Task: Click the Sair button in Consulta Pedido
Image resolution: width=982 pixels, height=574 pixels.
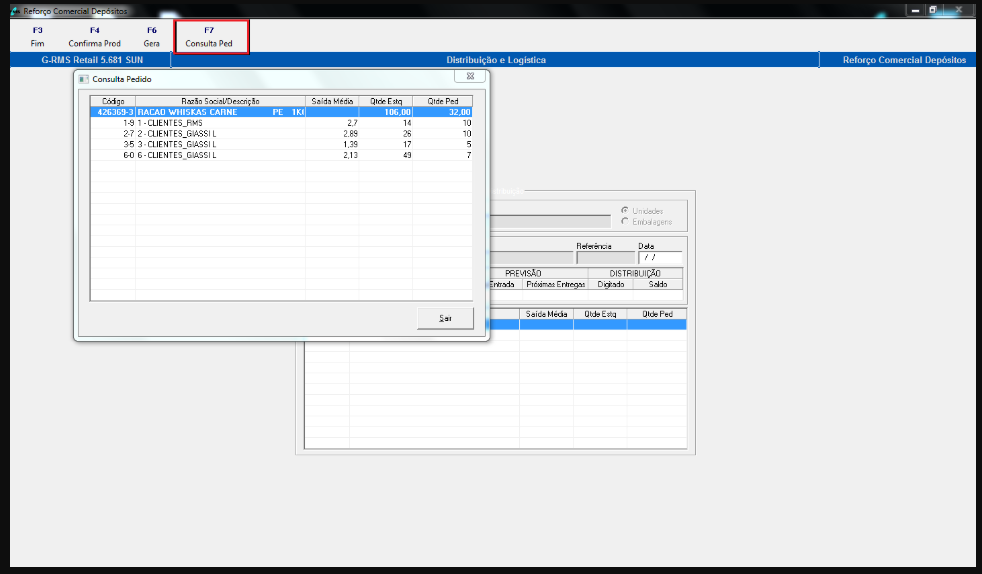Action: point(445,318)
